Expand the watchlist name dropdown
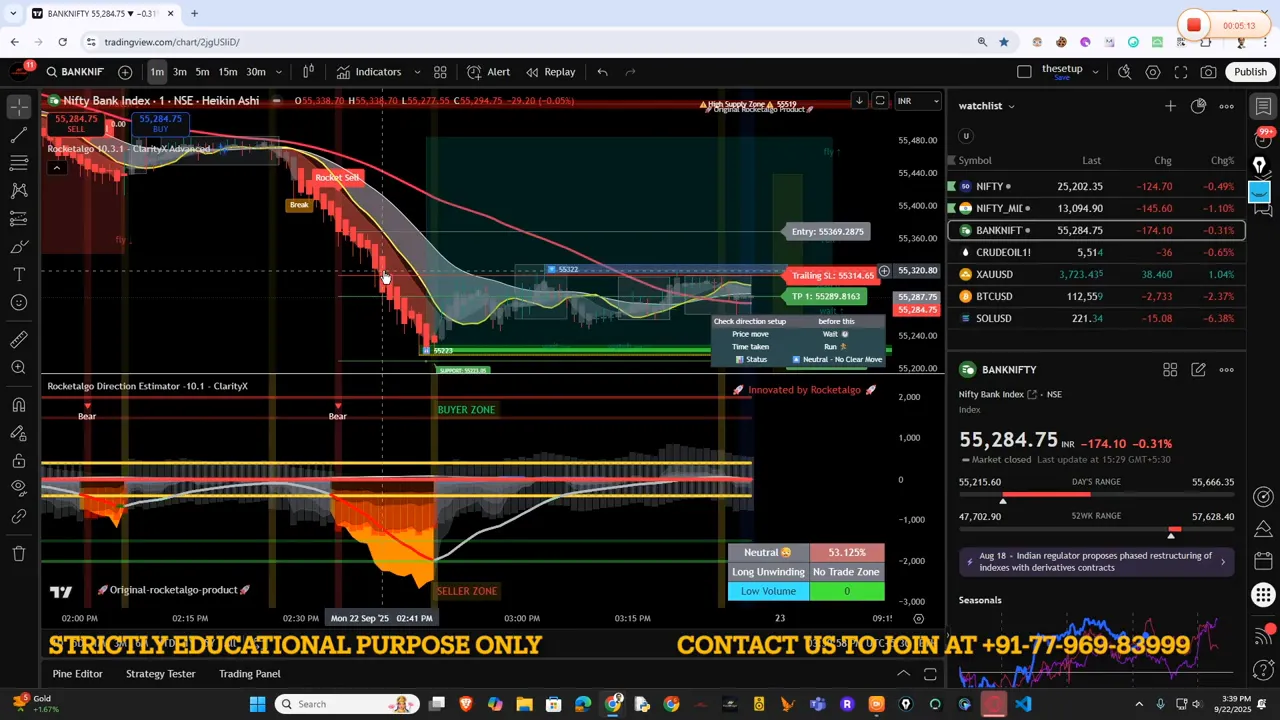Viewport: 1280px width, 720px height. [1011, 106]
